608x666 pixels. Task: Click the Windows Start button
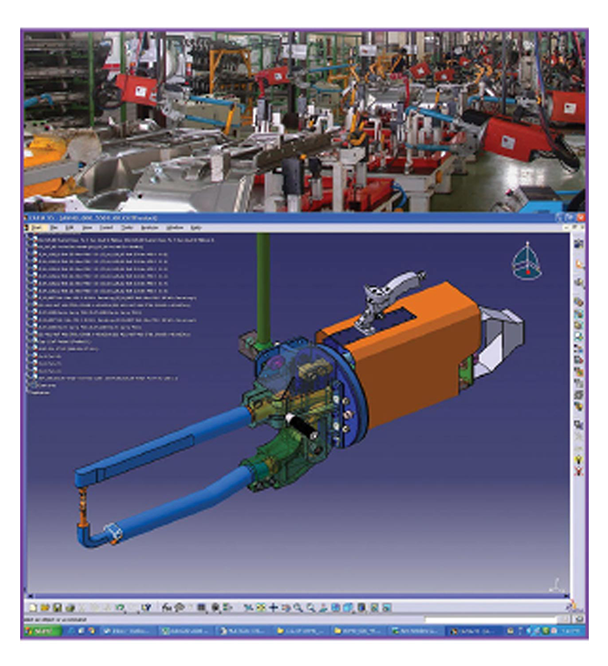[x=41, y=631]
